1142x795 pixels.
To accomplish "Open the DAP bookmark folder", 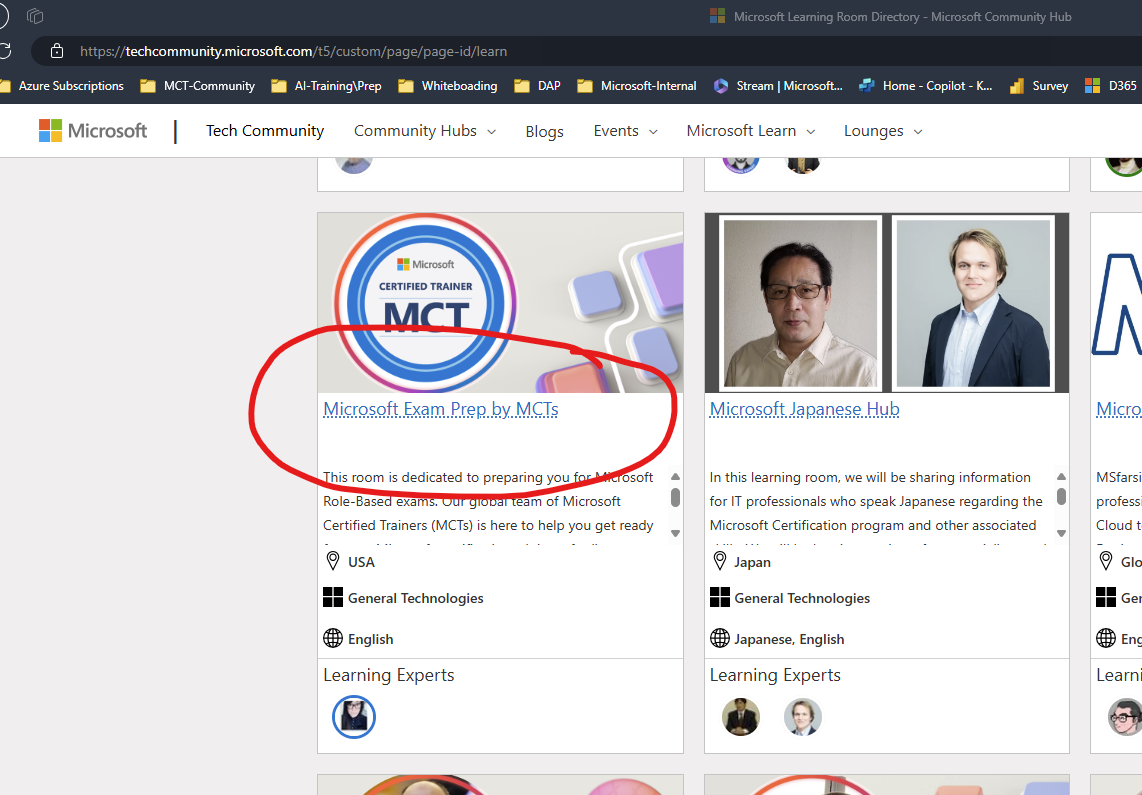I will 537,86.
